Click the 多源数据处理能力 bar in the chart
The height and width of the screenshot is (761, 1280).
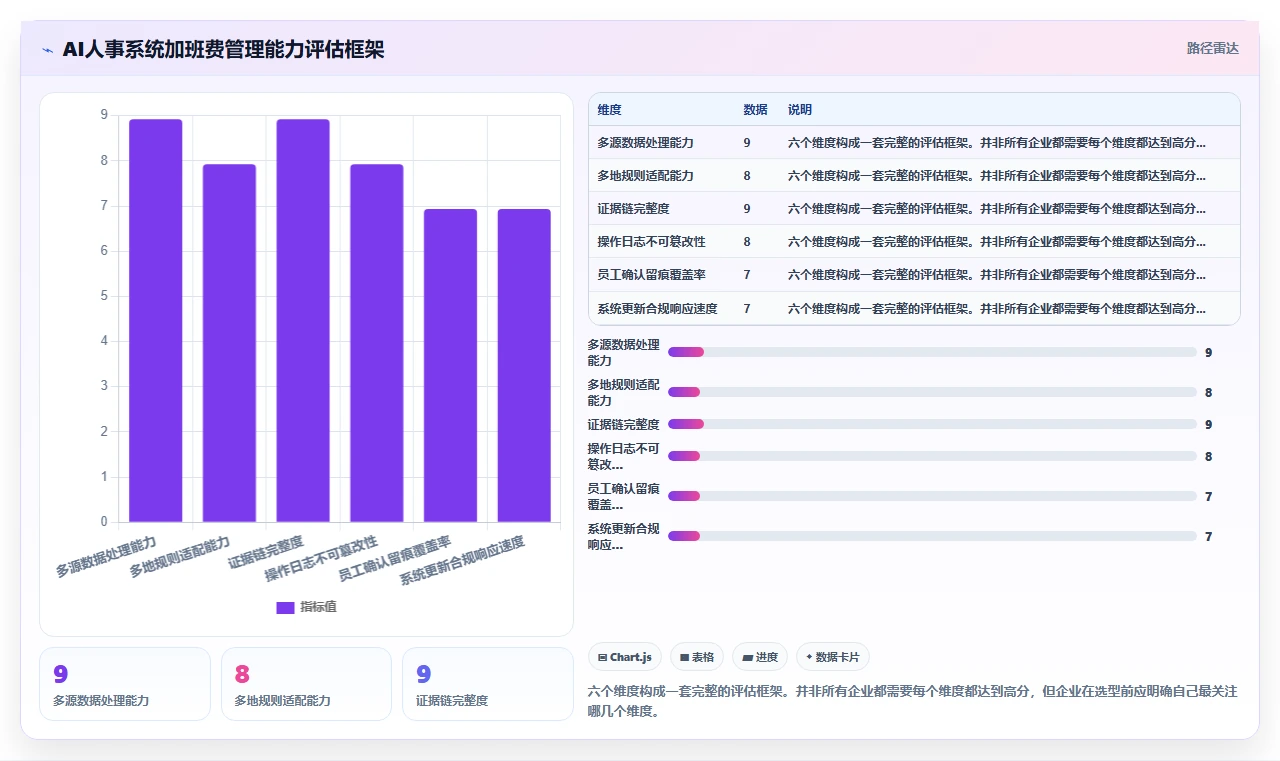pos(156,320)
